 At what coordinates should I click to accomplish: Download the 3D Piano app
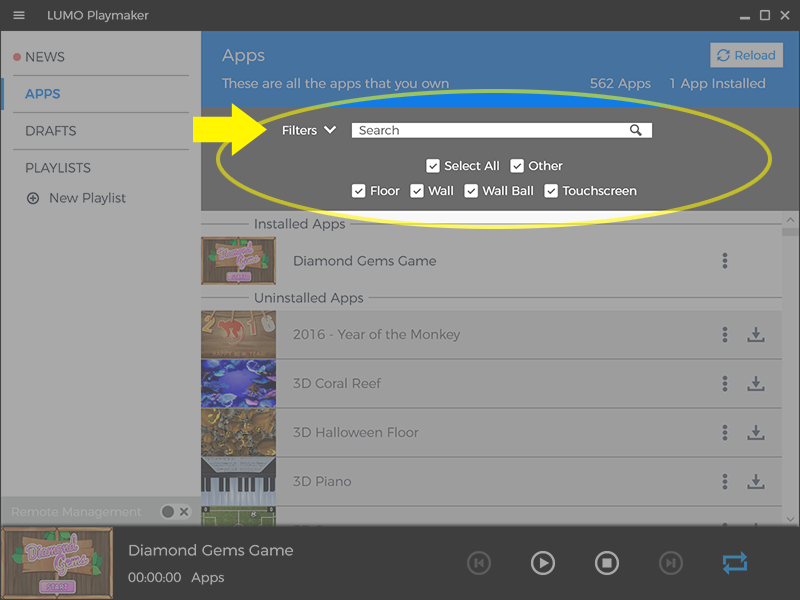[756, 482]
